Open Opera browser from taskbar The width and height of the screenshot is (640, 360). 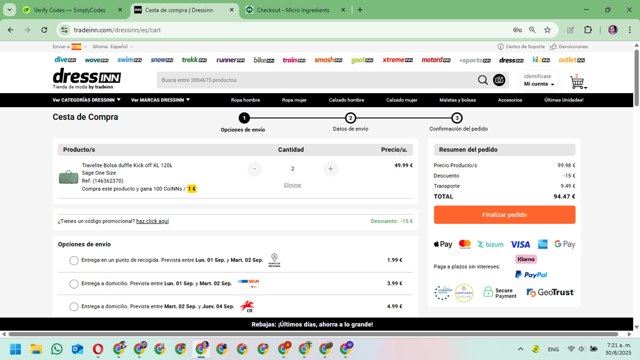pyautogui.click(x=98, y=349)
